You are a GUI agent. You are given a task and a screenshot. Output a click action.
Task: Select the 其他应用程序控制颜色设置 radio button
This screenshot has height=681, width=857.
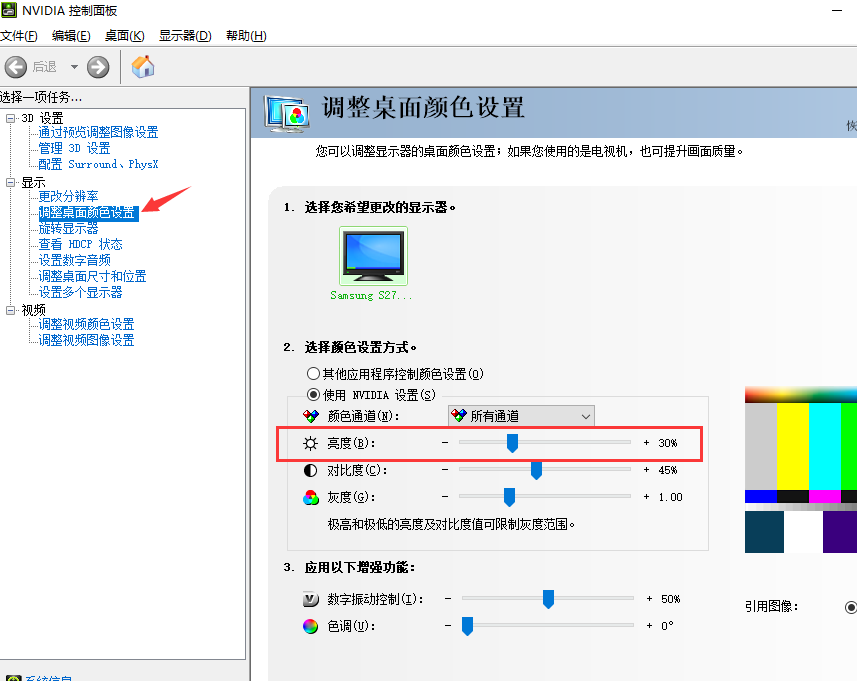coord(313,372)
